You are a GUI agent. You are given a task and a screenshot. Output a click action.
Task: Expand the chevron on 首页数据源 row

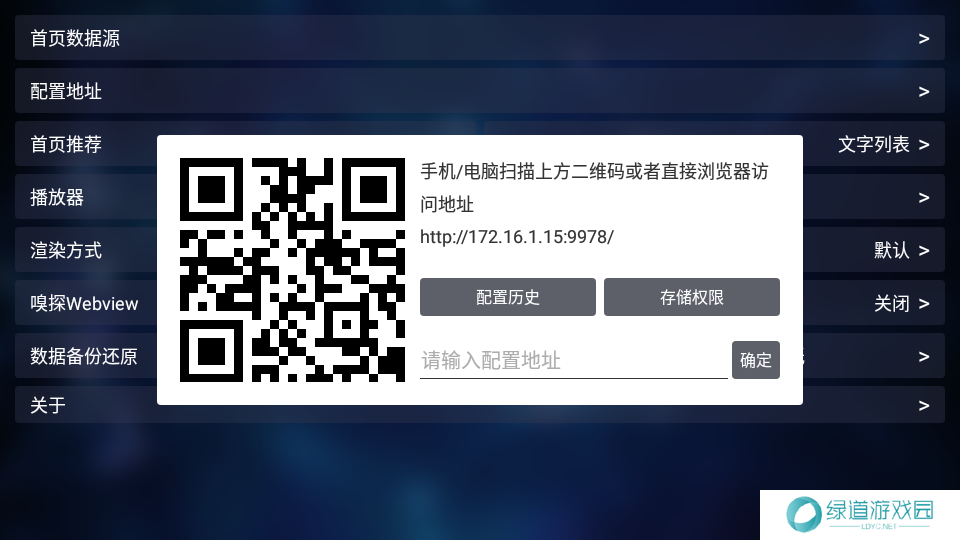click(x=924, y=39)
